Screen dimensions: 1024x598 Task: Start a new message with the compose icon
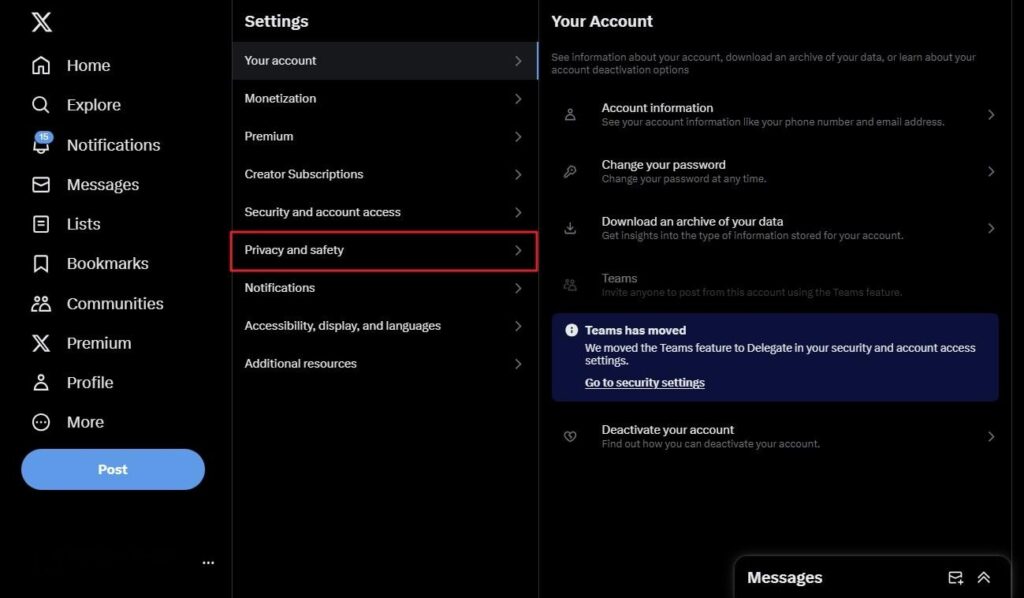coord(953,577)
